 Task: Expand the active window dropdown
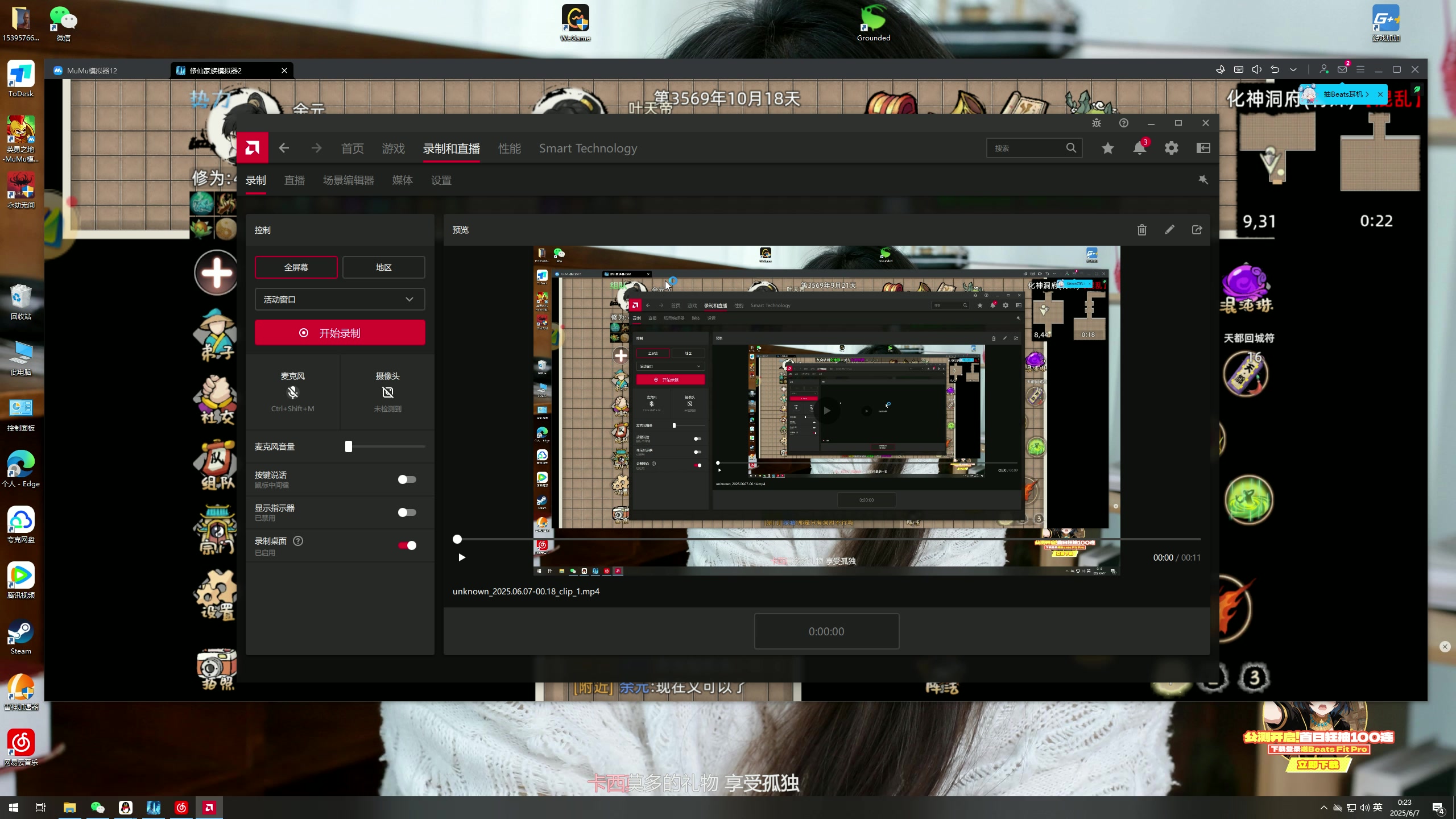[340, 299]
